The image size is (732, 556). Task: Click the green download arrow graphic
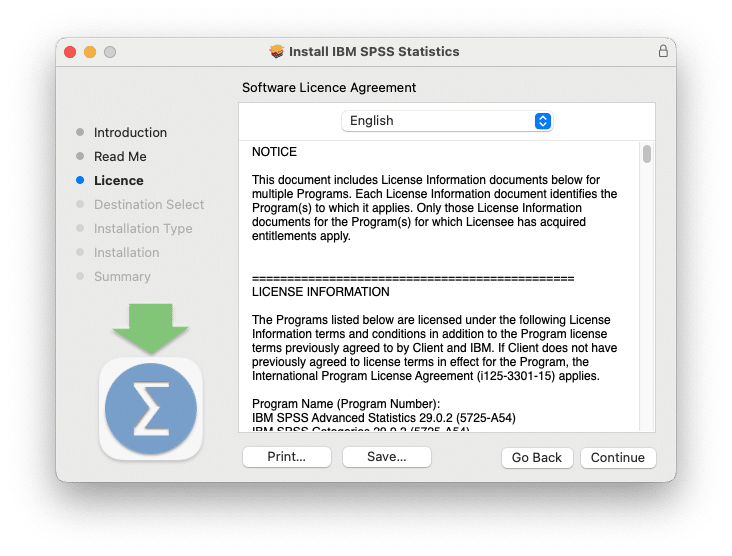[150, 328]
